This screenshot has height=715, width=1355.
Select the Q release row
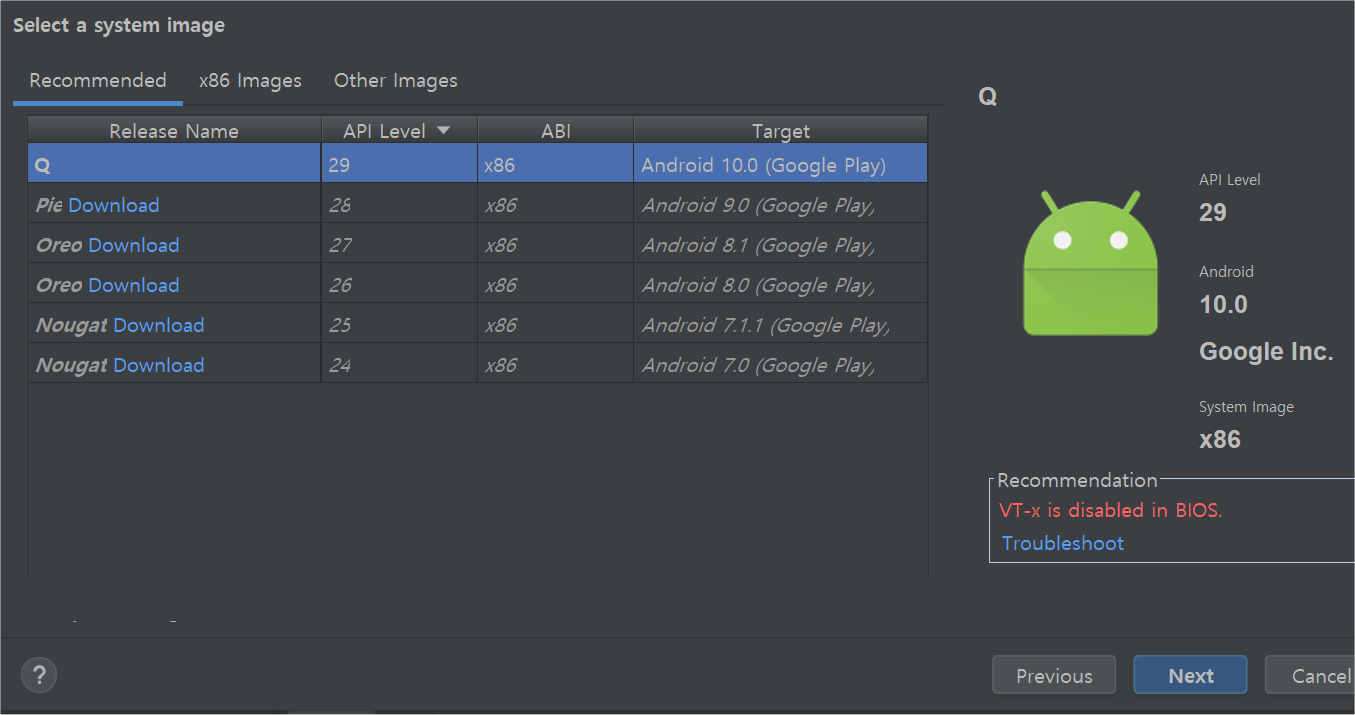(x=478, y=164)
